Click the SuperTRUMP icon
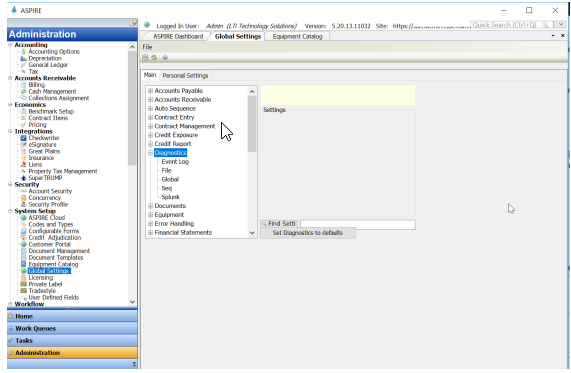Image resolution: width=571 pixels, height=373 pixels. pyautogui.click(x=24, y=178)
